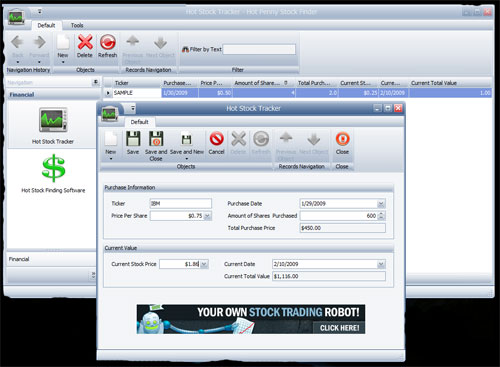Click navigation pane pin button
The image size is (500, 367).
point(96,82)
